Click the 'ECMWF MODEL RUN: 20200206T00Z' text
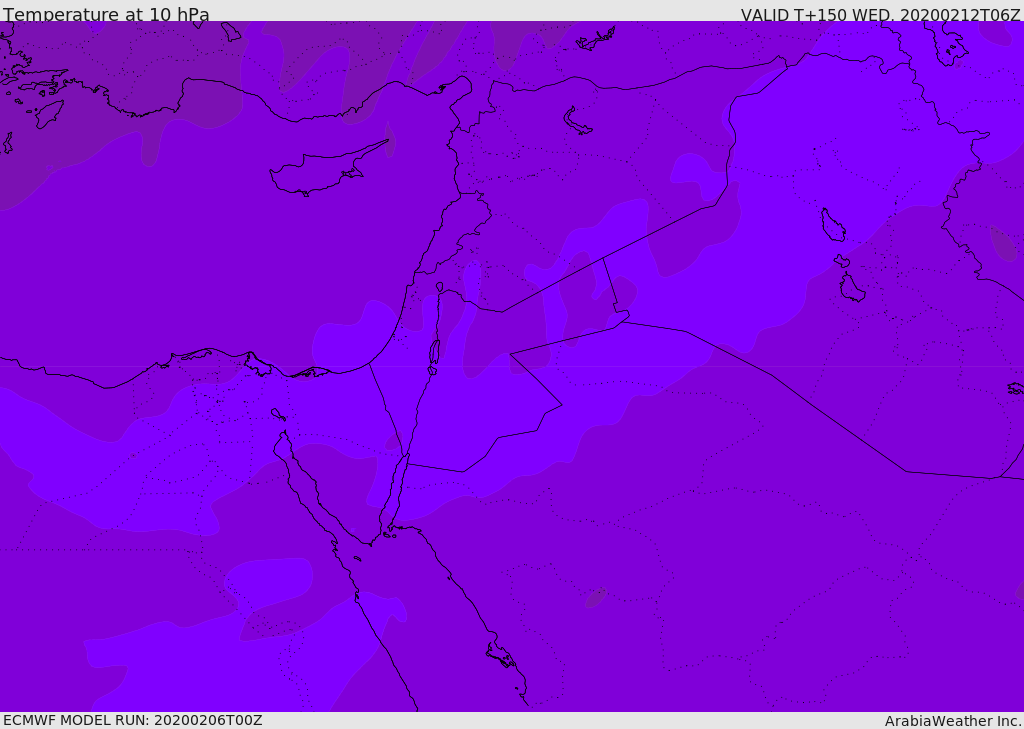The image size is (1024, 729). click(133, 720)
